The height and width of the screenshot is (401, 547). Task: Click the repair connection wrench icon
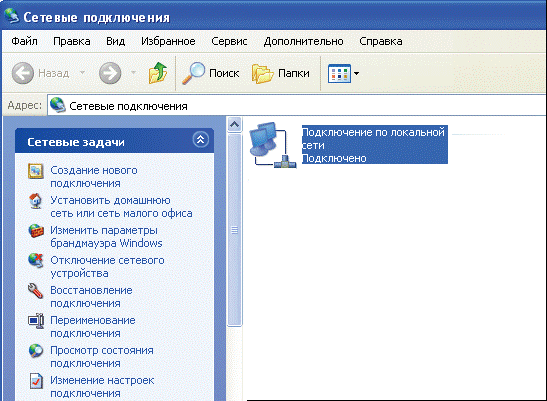point(36,291)
